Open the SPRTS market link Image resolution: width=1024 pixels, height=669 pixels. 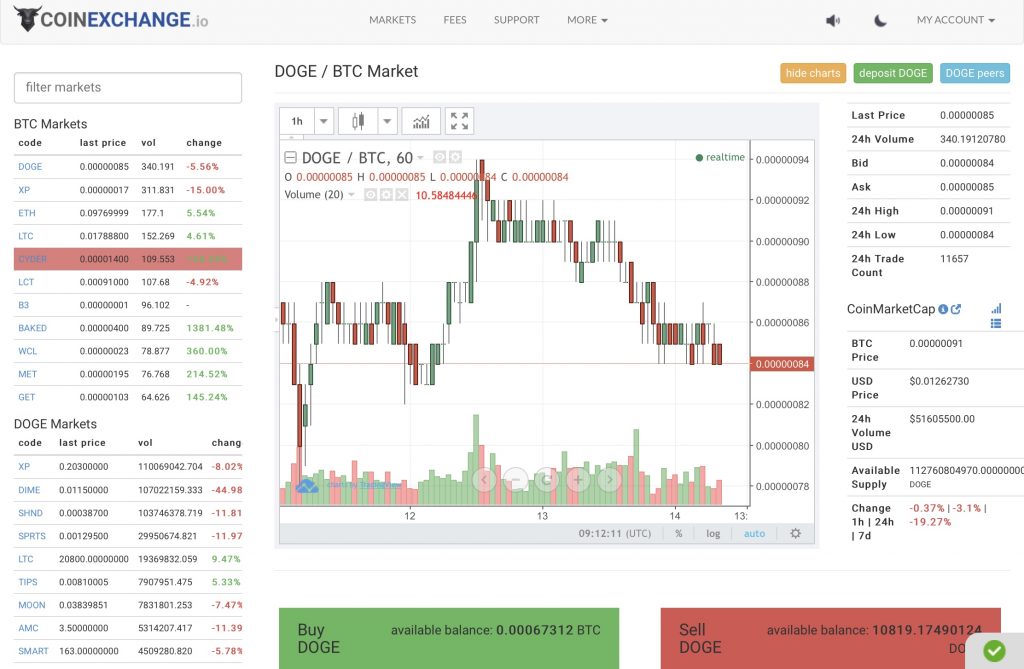pos(32,536)
